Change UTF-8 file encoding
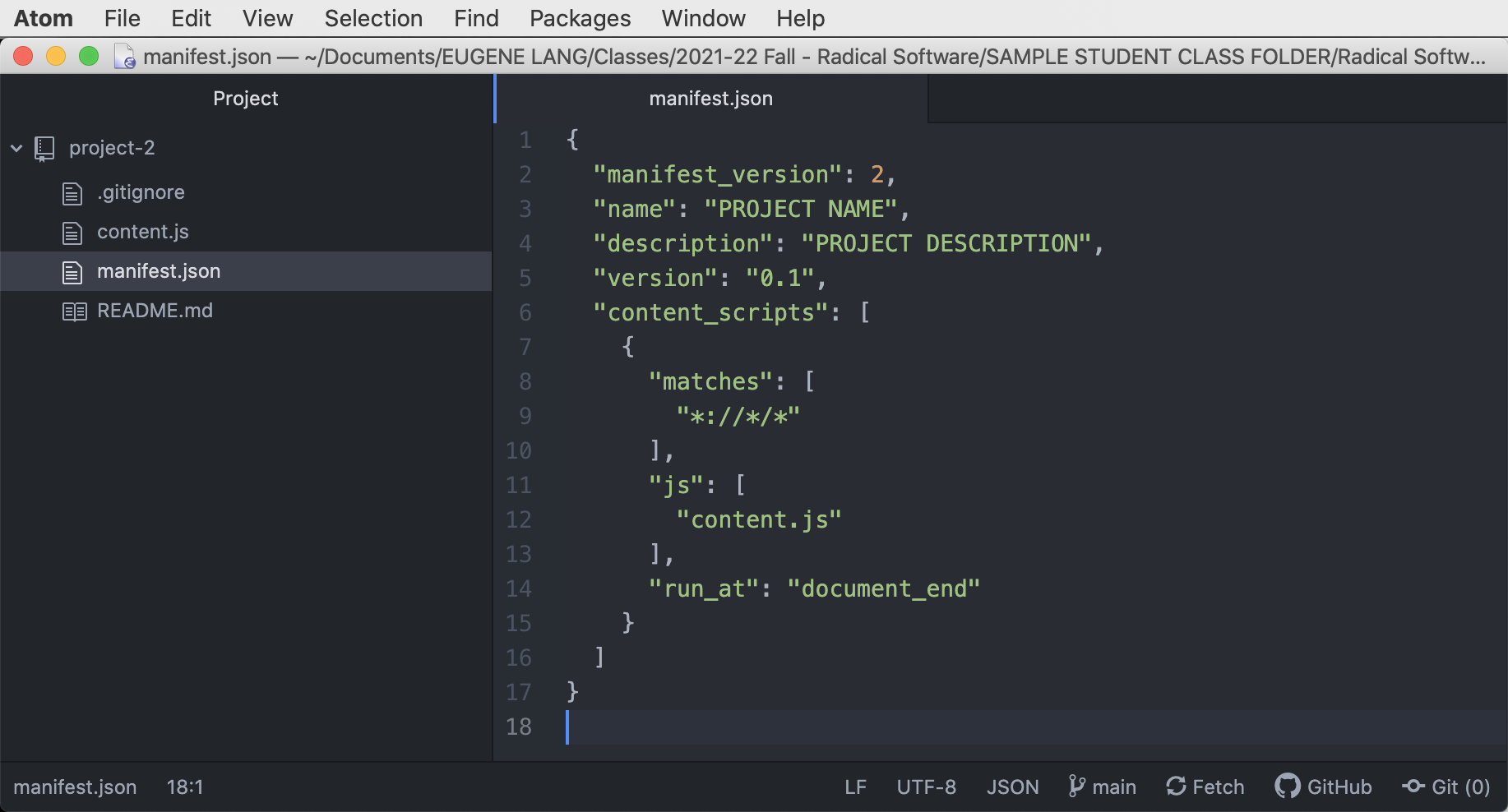 point(926,787)
